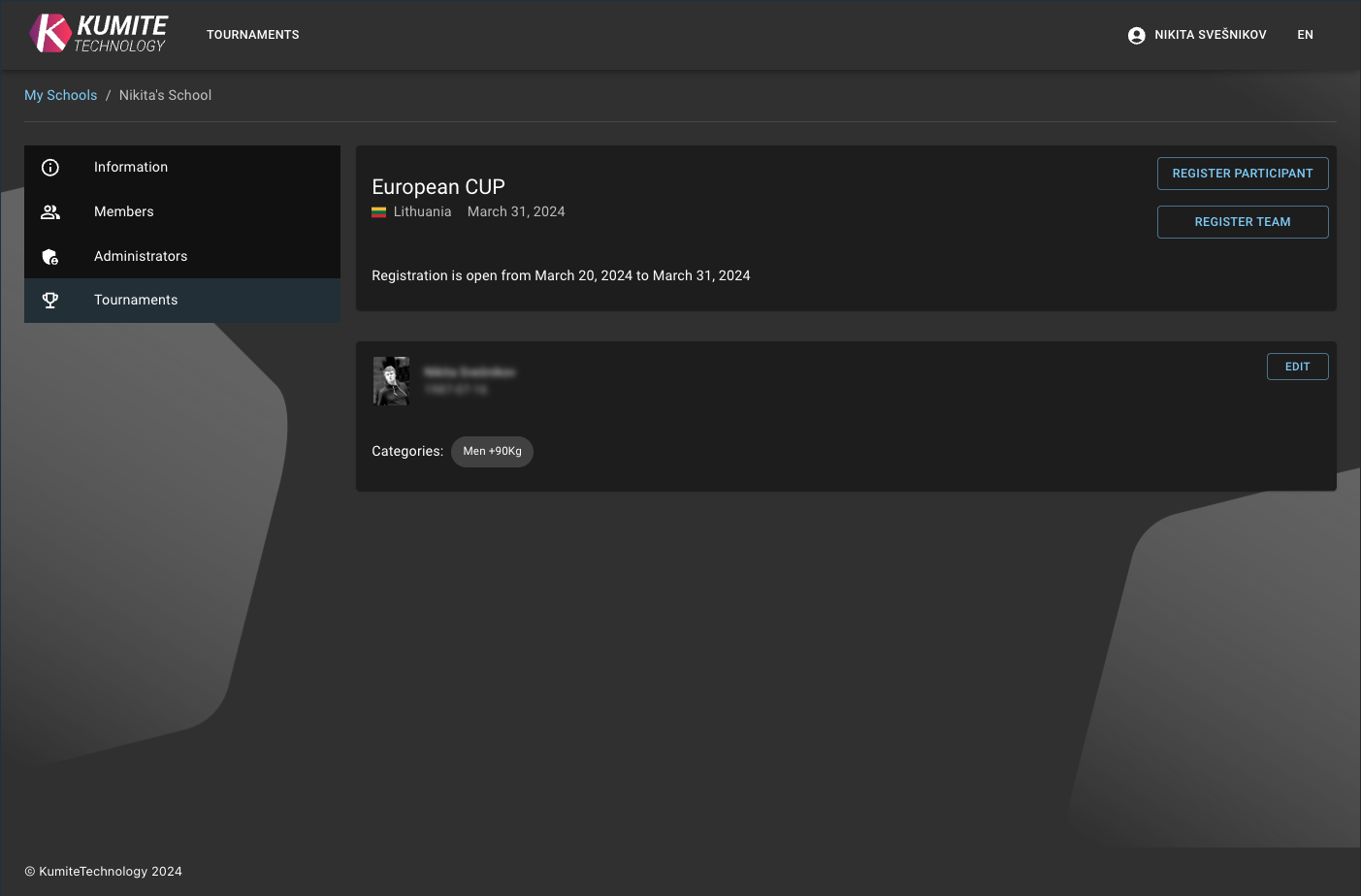Go to the Members sidebar section

tap(124, 212)
